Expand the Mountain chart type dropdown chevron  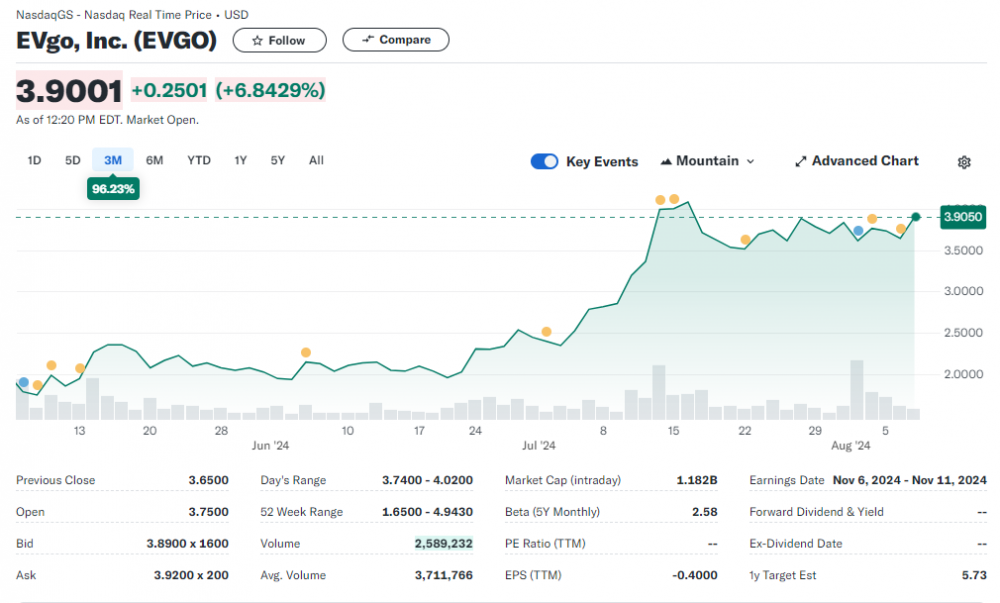751,162
